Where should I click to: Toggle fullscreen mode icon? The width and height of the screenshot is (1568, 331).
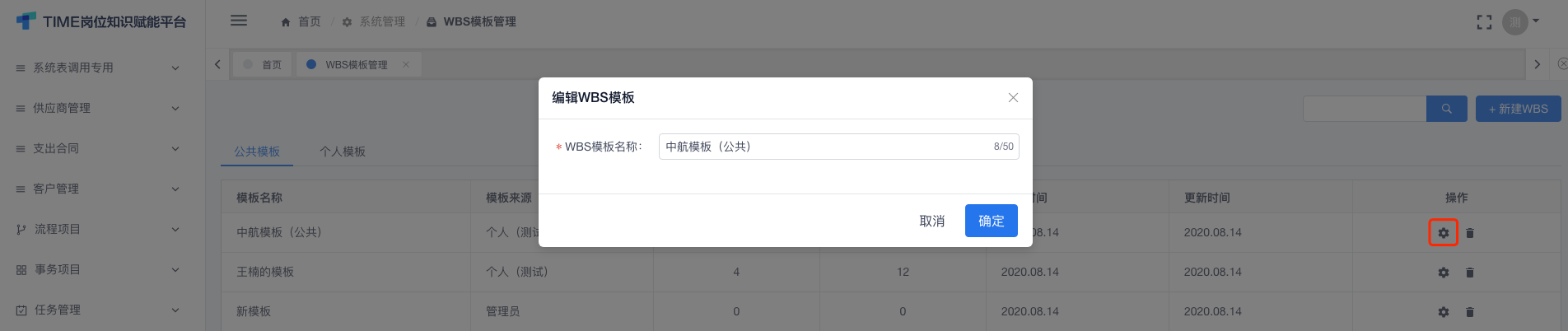pyautogui.click(x=1484, y=22)
